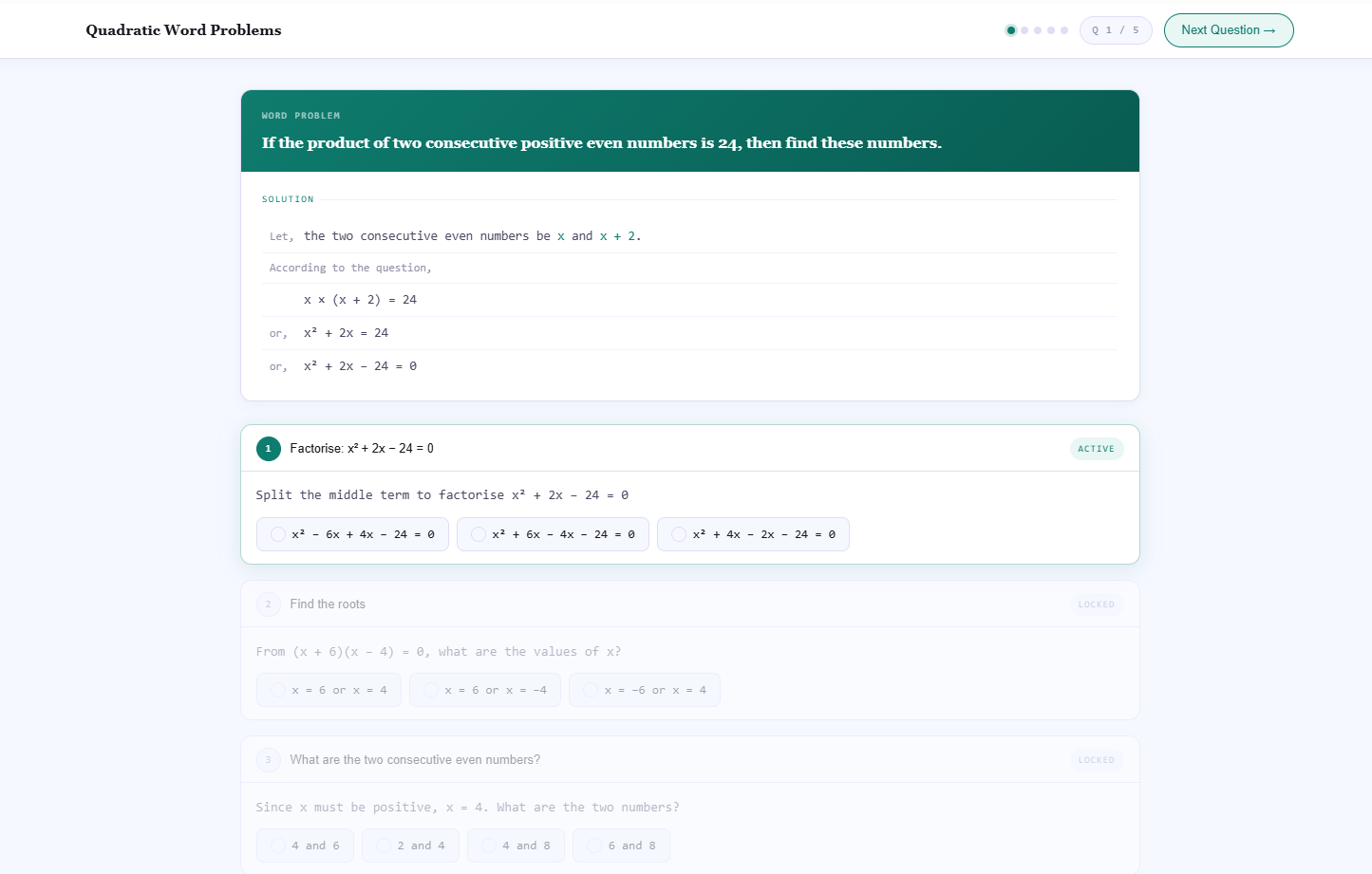Choose option x² + 6x − 4x − 24 = 0
This screenshot has height=874, width=1372.
coord(553,534)
